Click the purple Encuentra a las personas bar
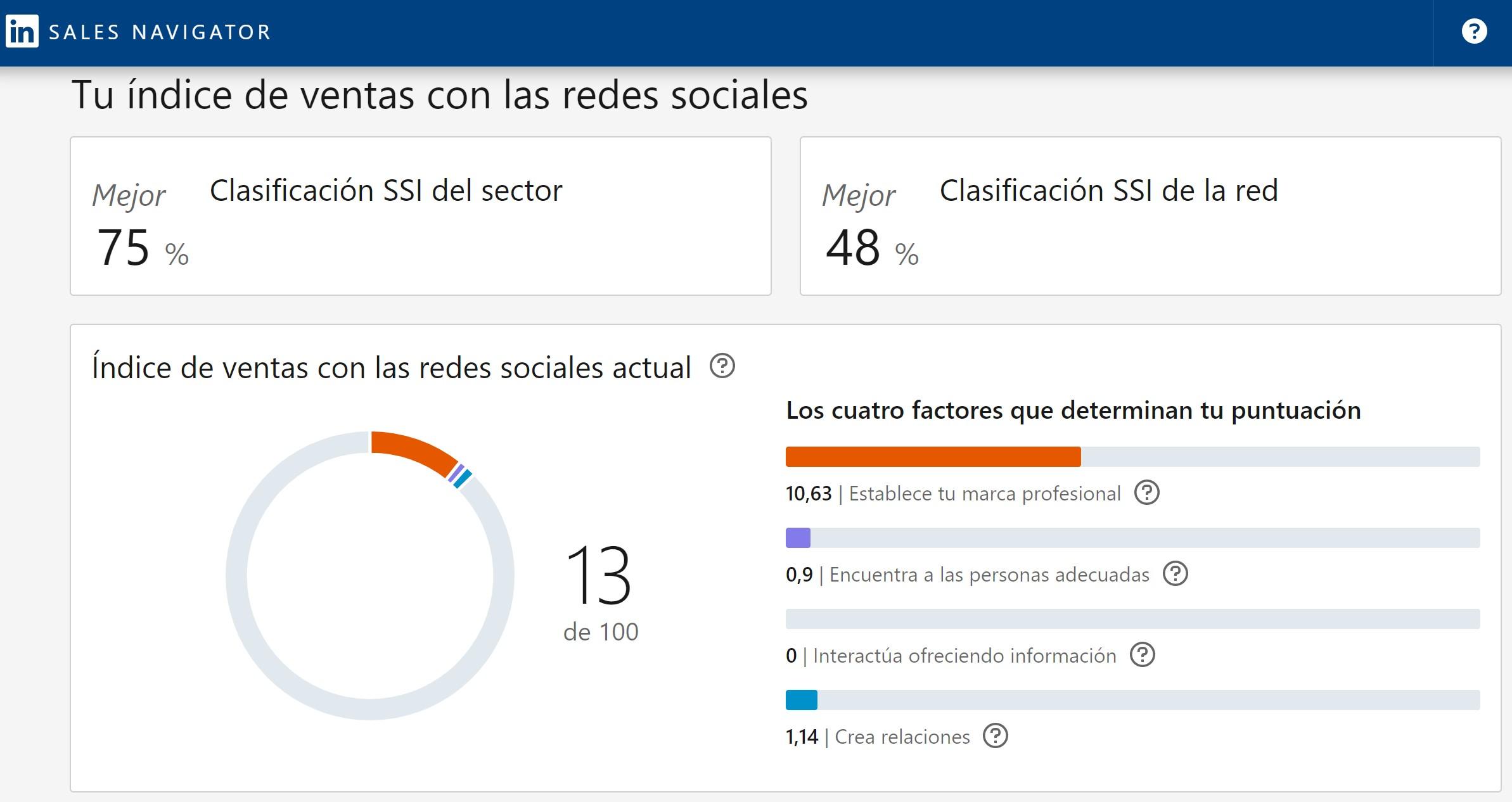Viewport: 1512px width, 802px height. click(798, 538)
